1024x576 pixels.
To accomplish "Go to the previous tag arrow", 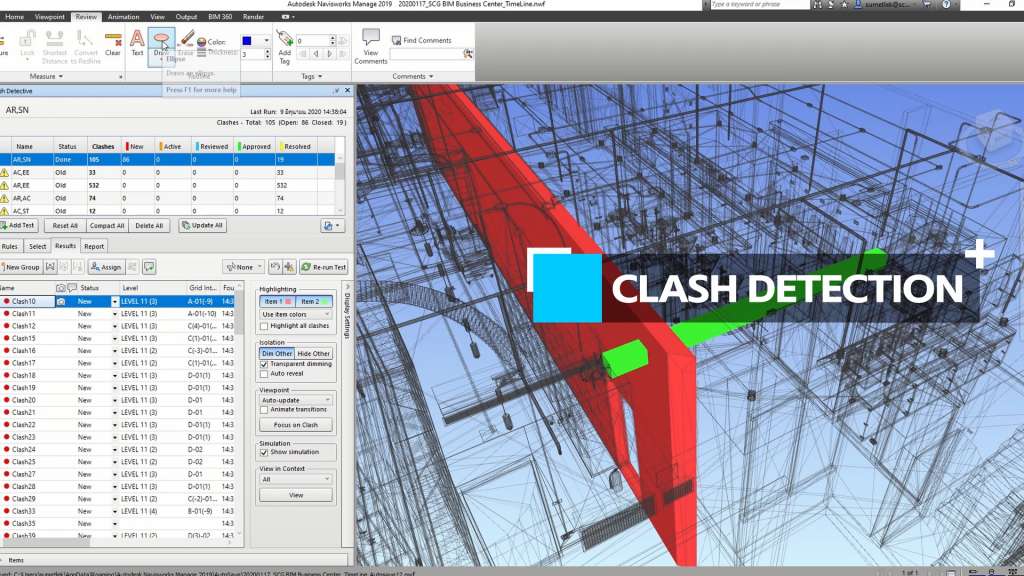I will coord(316,54).
